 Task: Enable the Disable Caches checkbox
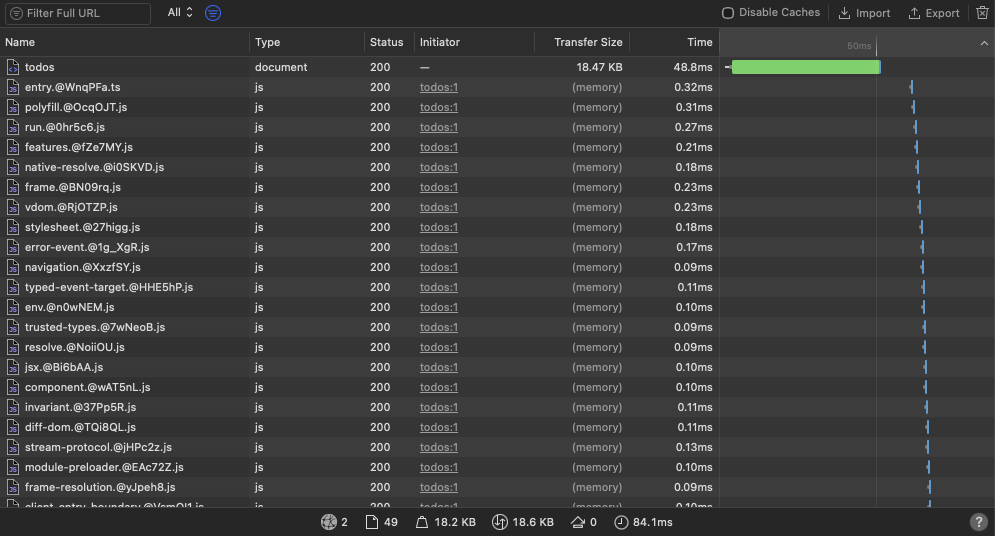(728, 13)
